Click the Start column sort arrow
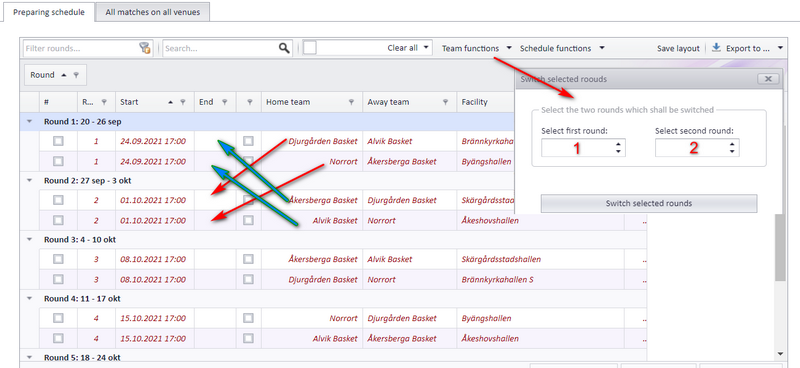 pos(171,102)
